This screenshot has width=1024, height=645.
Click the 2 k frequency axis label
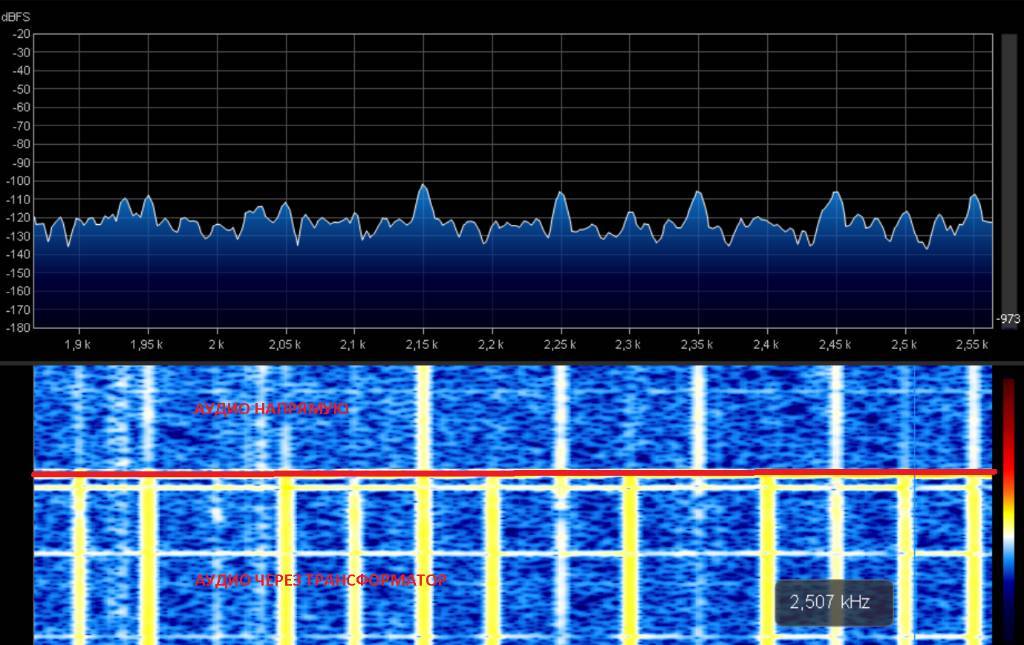coord(216,345)
